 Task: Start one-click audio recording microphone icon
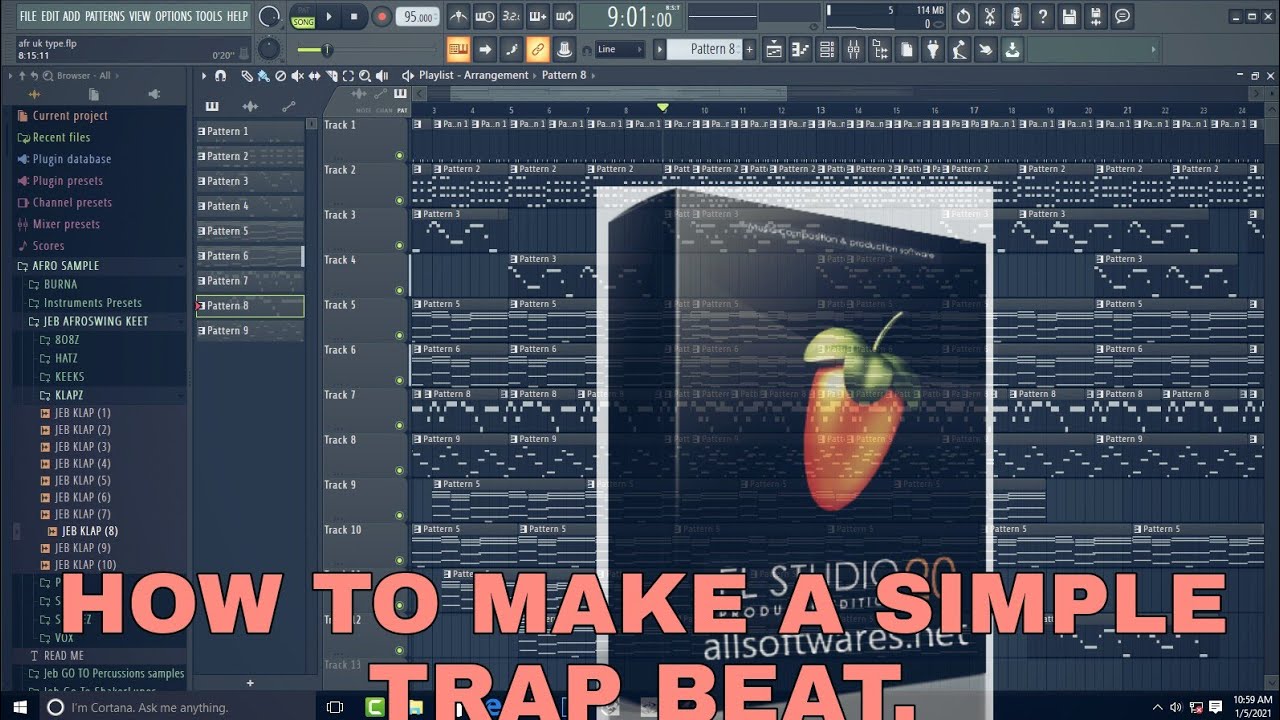point(1016,16)
